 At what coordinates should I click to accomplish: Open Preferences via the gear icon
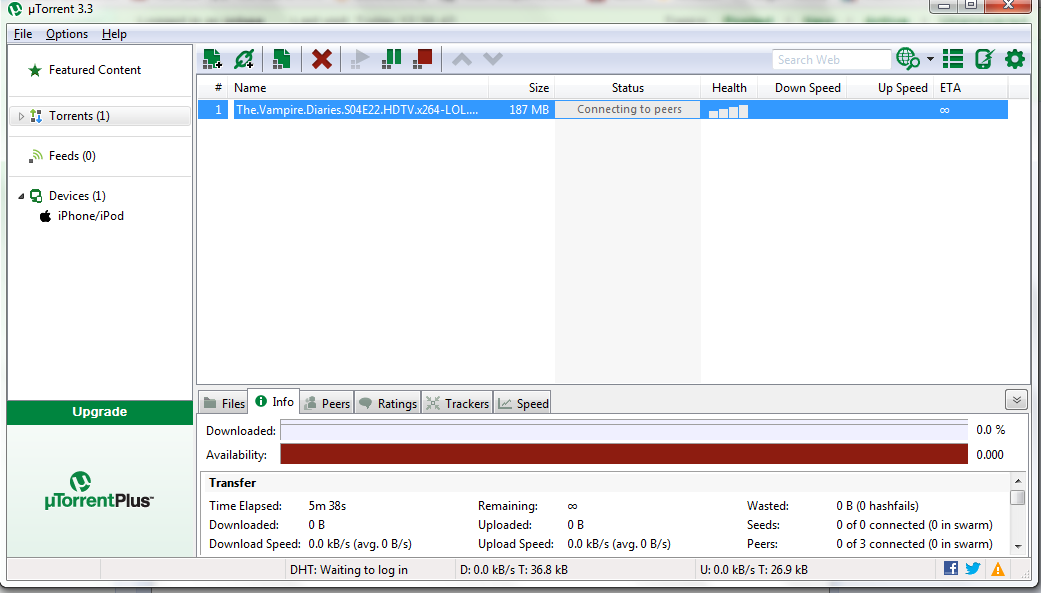coord(1014,59)
